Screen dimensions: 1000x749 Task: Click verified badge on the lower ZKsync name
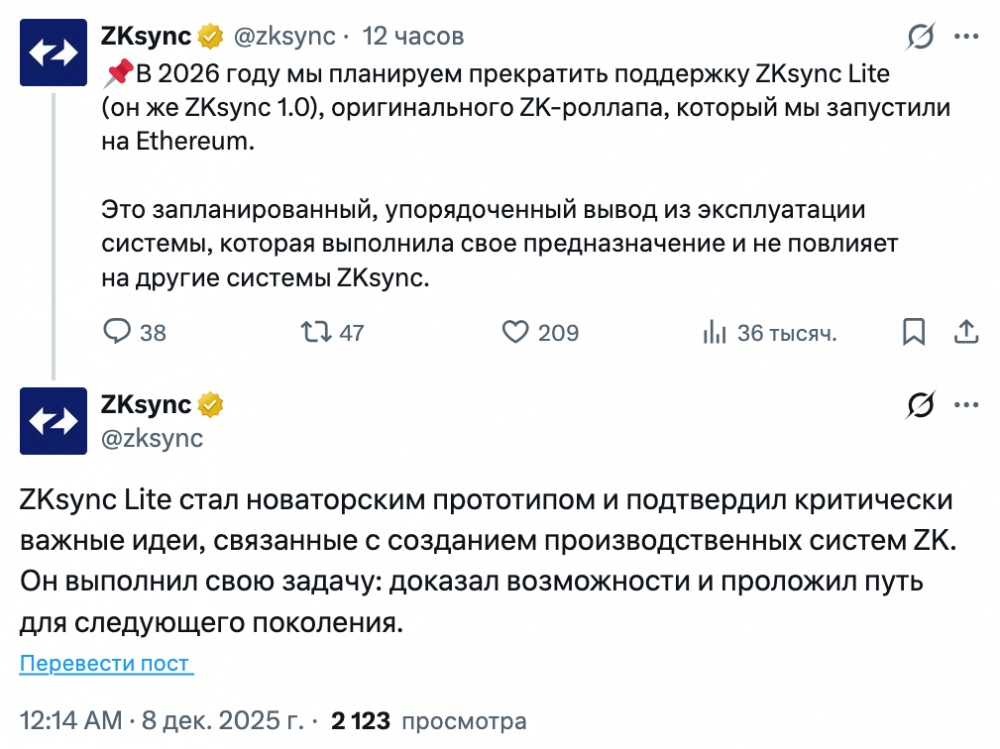210,405
